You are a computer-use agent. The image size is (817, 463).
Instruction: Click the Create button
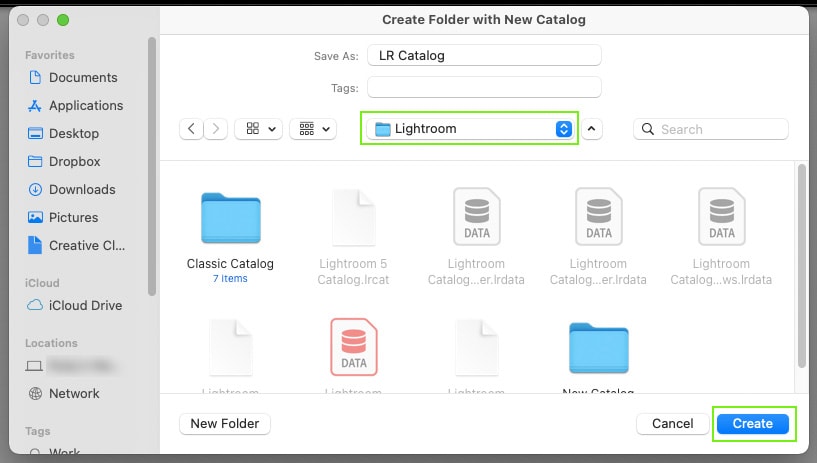(x=752, y=424)
